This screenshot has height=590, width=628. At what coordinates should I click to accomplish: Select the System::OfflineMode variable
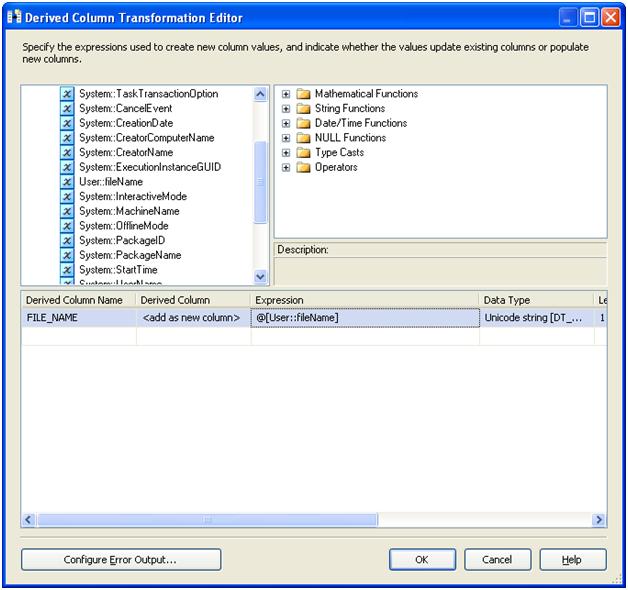[x=124, y=226]
